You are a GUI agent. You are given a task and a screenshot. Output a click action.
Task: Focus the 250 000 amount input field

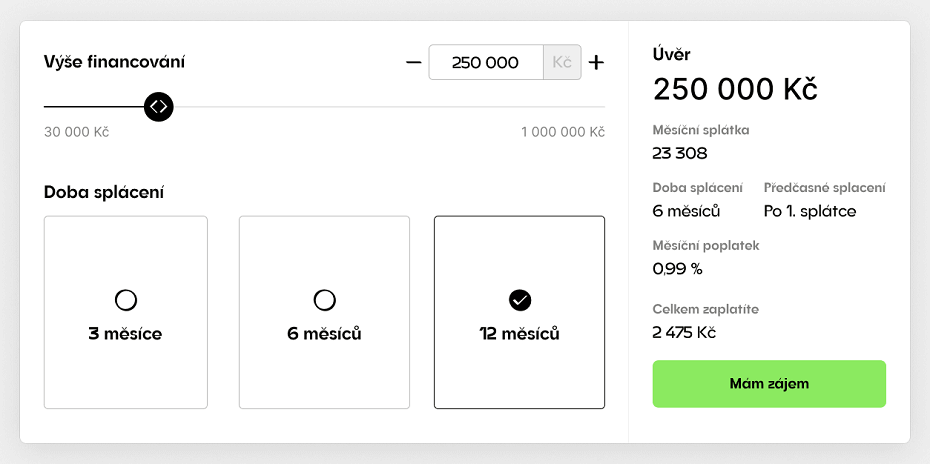[x=486, y=62]
